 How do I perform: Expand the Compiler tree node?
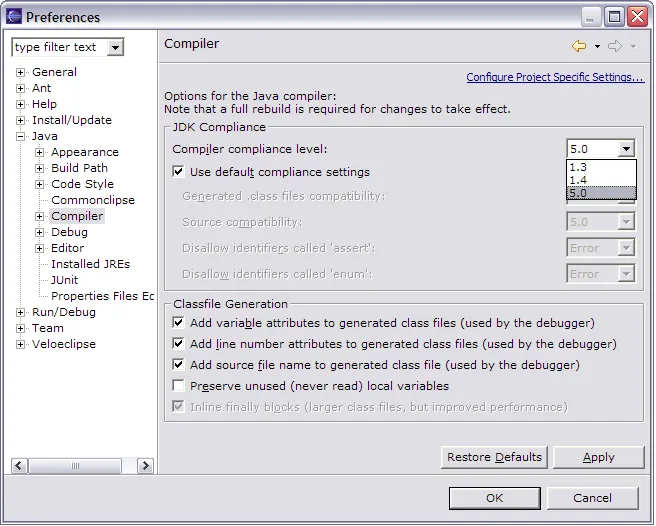(x=39, y=216)
